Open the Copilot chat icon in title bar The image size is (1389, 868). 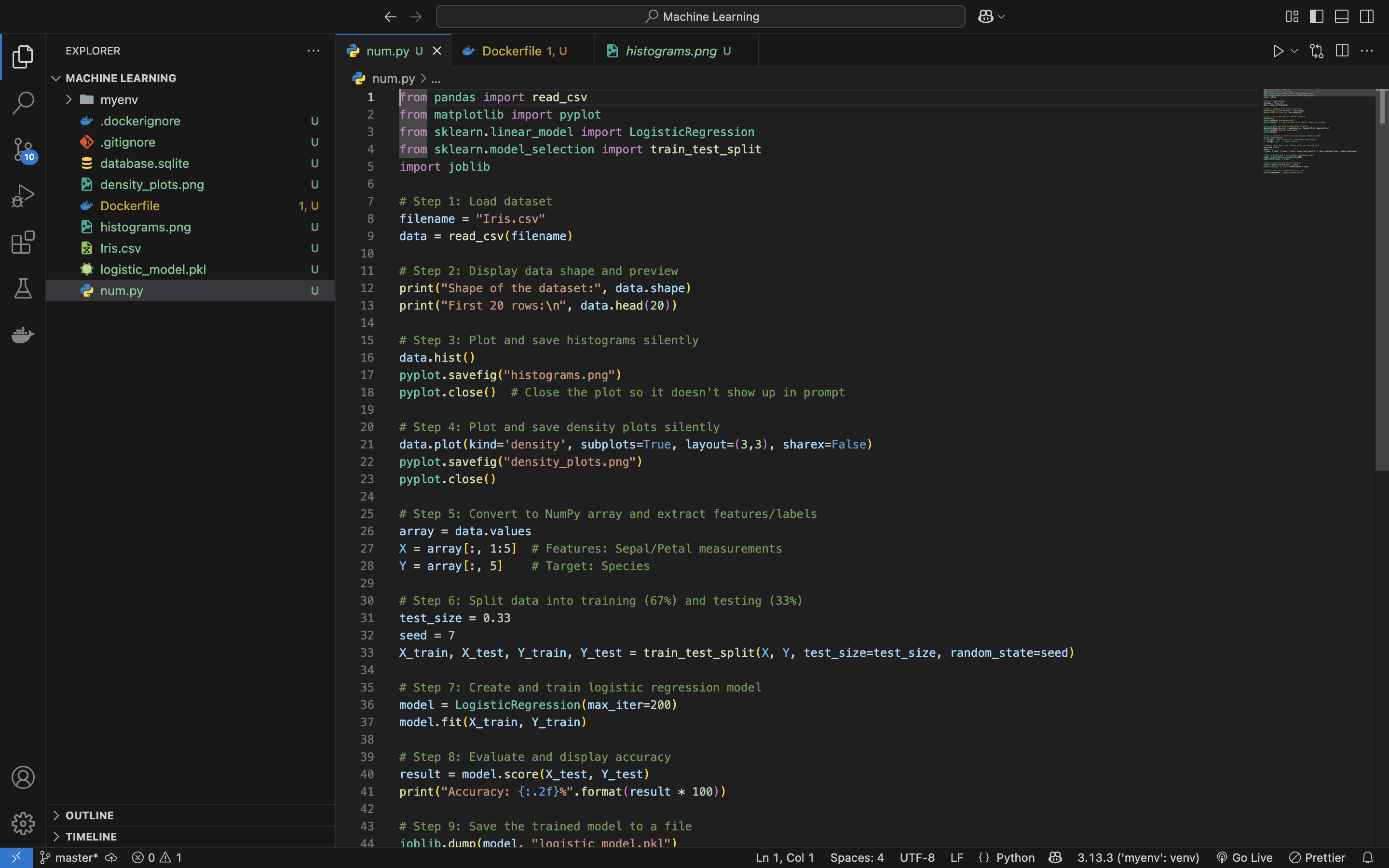coord(985,17)
